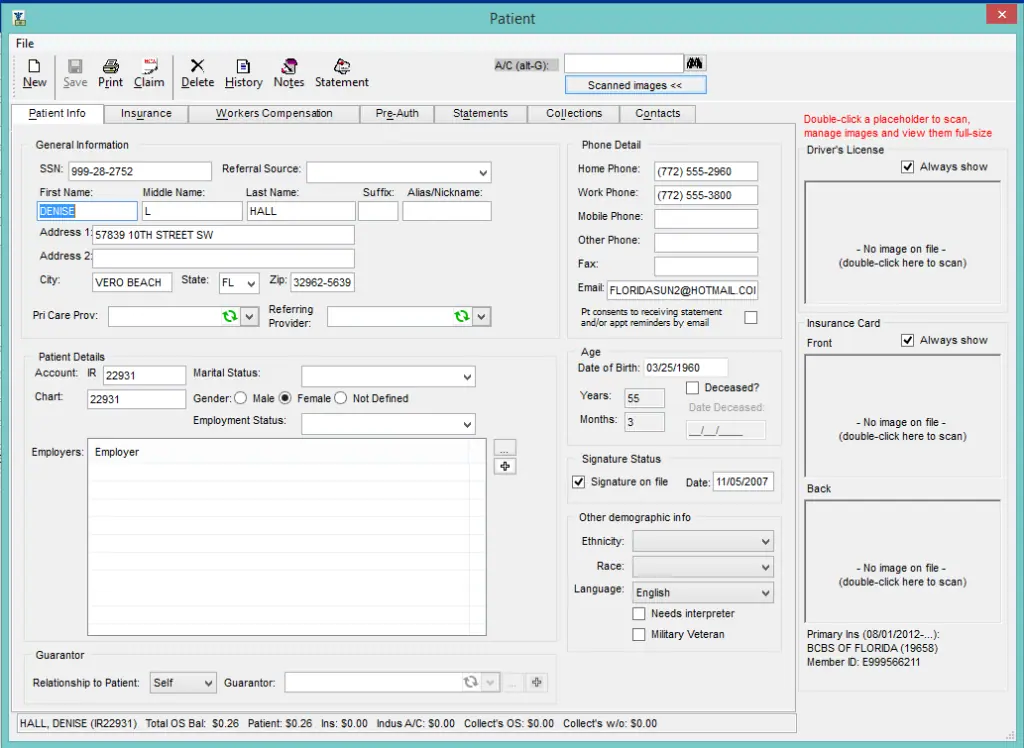Open the patient History icon
1024x748 pixels.
click(x=243, y=71)
